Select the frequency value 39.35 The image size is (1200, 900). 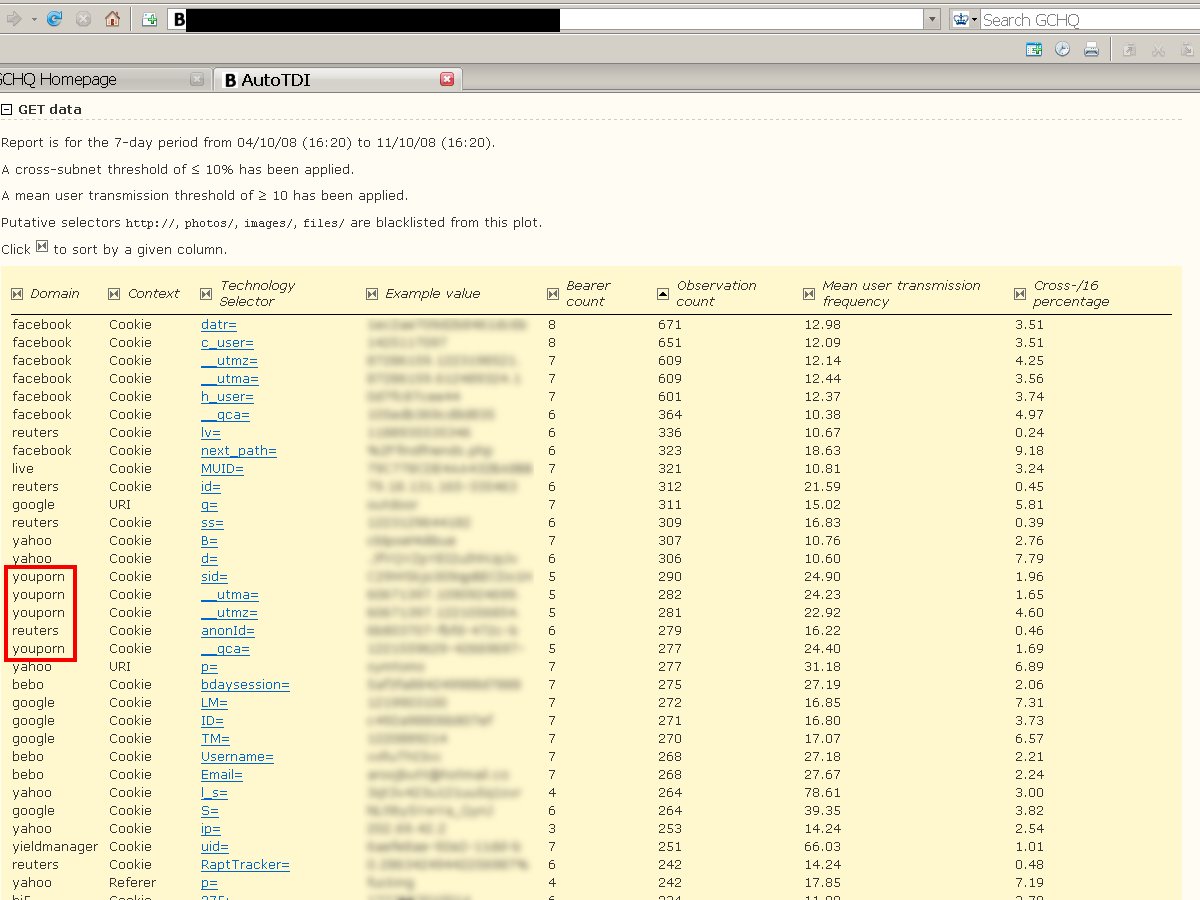click(x=823, y=811)
